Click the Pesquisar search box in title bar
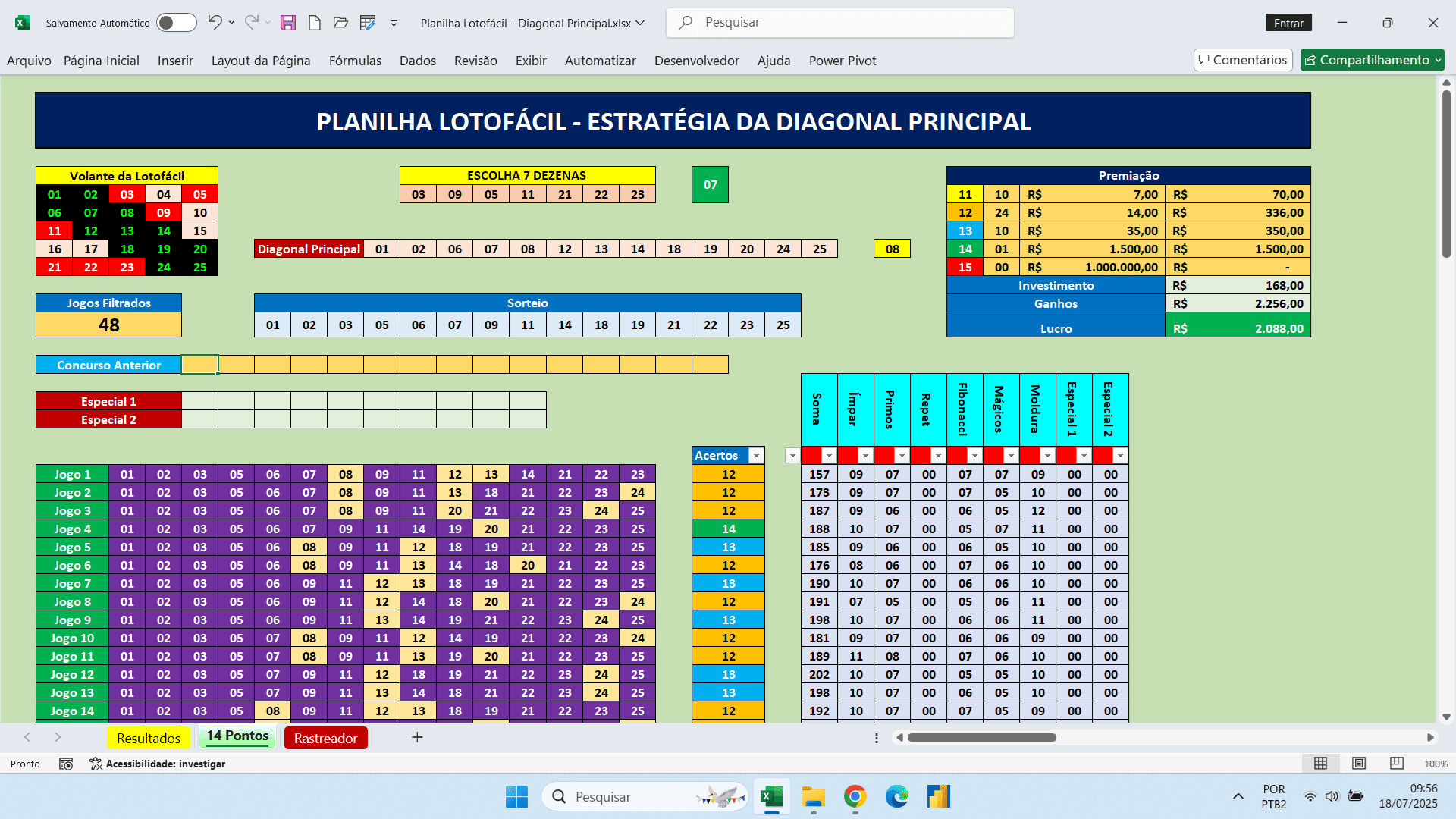 click(x=839, y=23)
